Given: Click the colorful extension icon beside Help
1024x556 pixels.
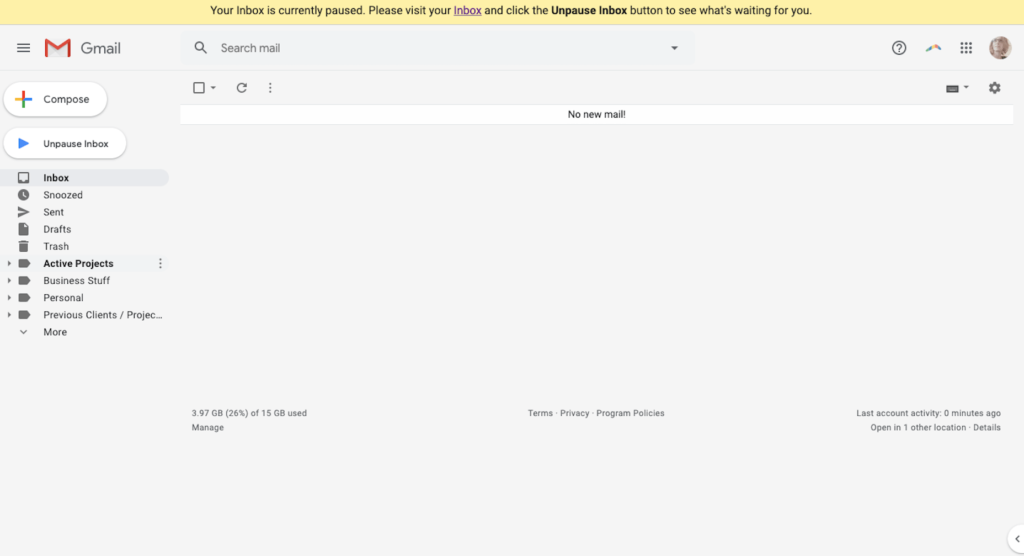Looking at the screenshot, I should coord(933,48).
